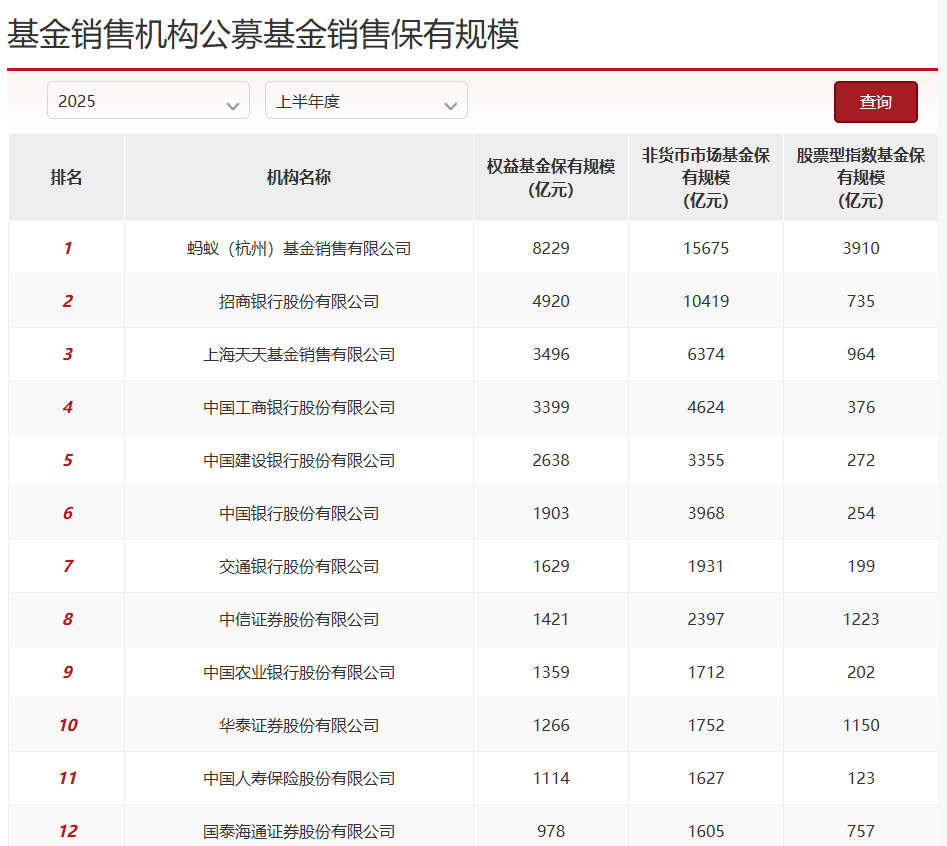Click non-monetary value 10419

[705, 301]
